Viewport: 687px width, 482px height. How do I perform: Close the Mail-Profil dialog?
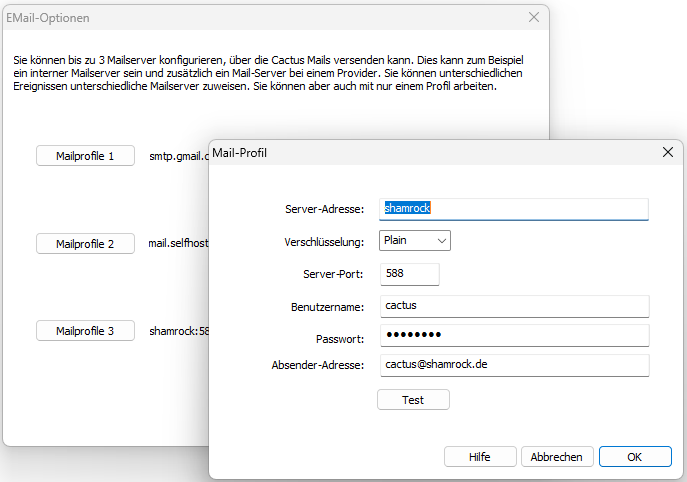tap(668, 152)
